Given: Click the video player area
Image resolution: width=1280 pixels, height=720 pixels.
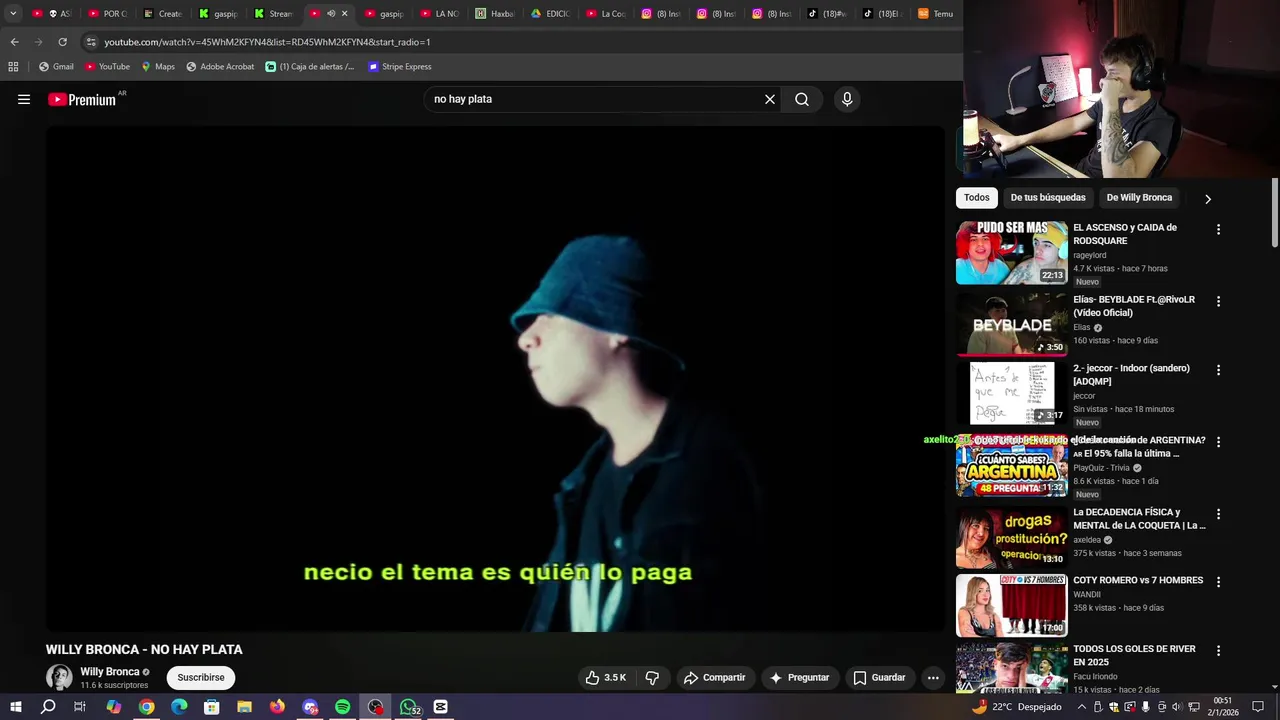Looking at the screenshot, I should (495, 380).
